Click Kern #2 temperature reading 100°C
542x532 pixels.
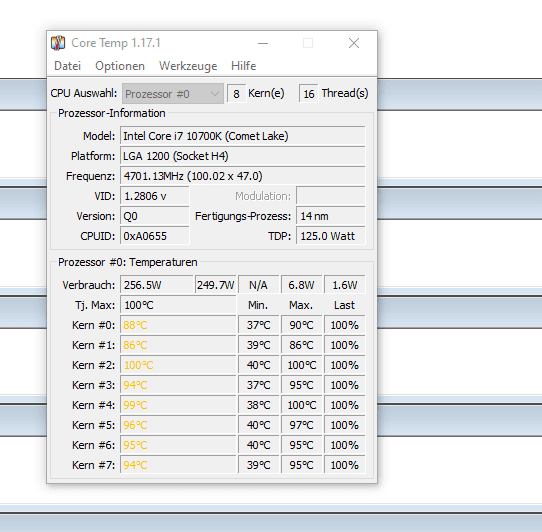(x=178, y=365)
